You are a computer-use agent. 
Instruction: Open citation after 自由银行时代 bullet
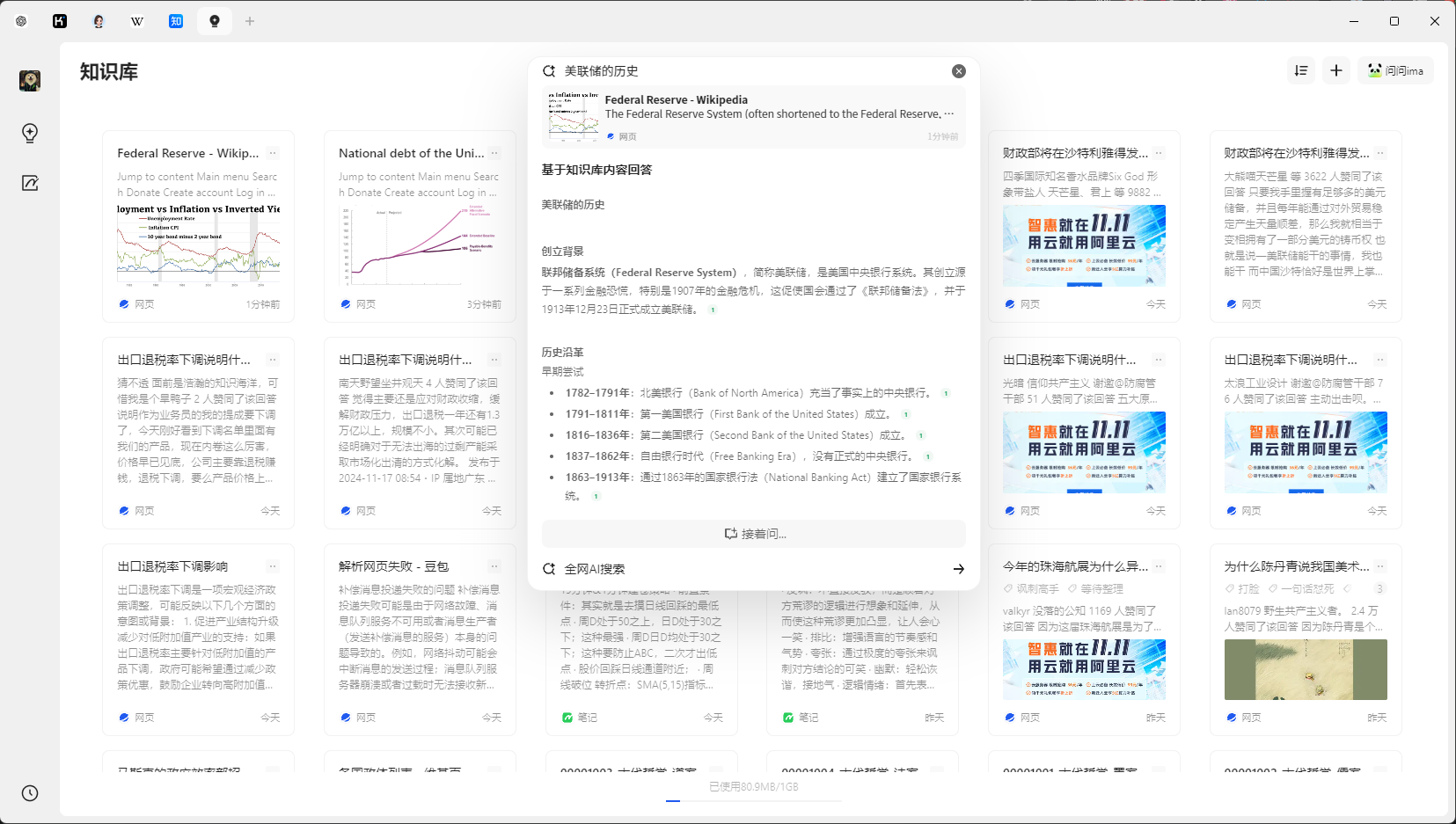coord(928,456)
